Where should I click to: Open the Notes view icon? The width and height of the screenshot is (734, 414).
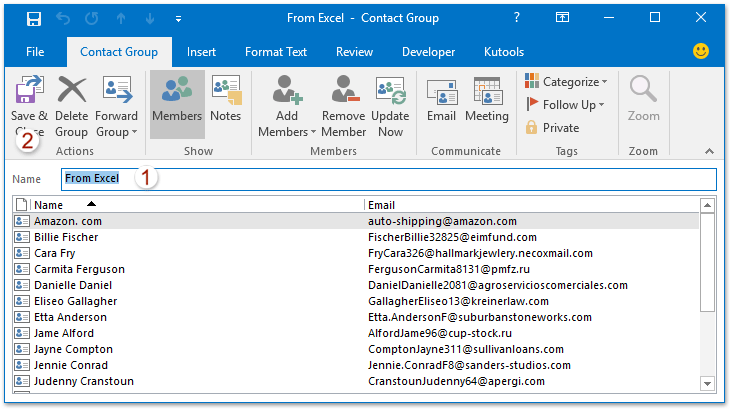pyautogui.click(x=226, y=93)
